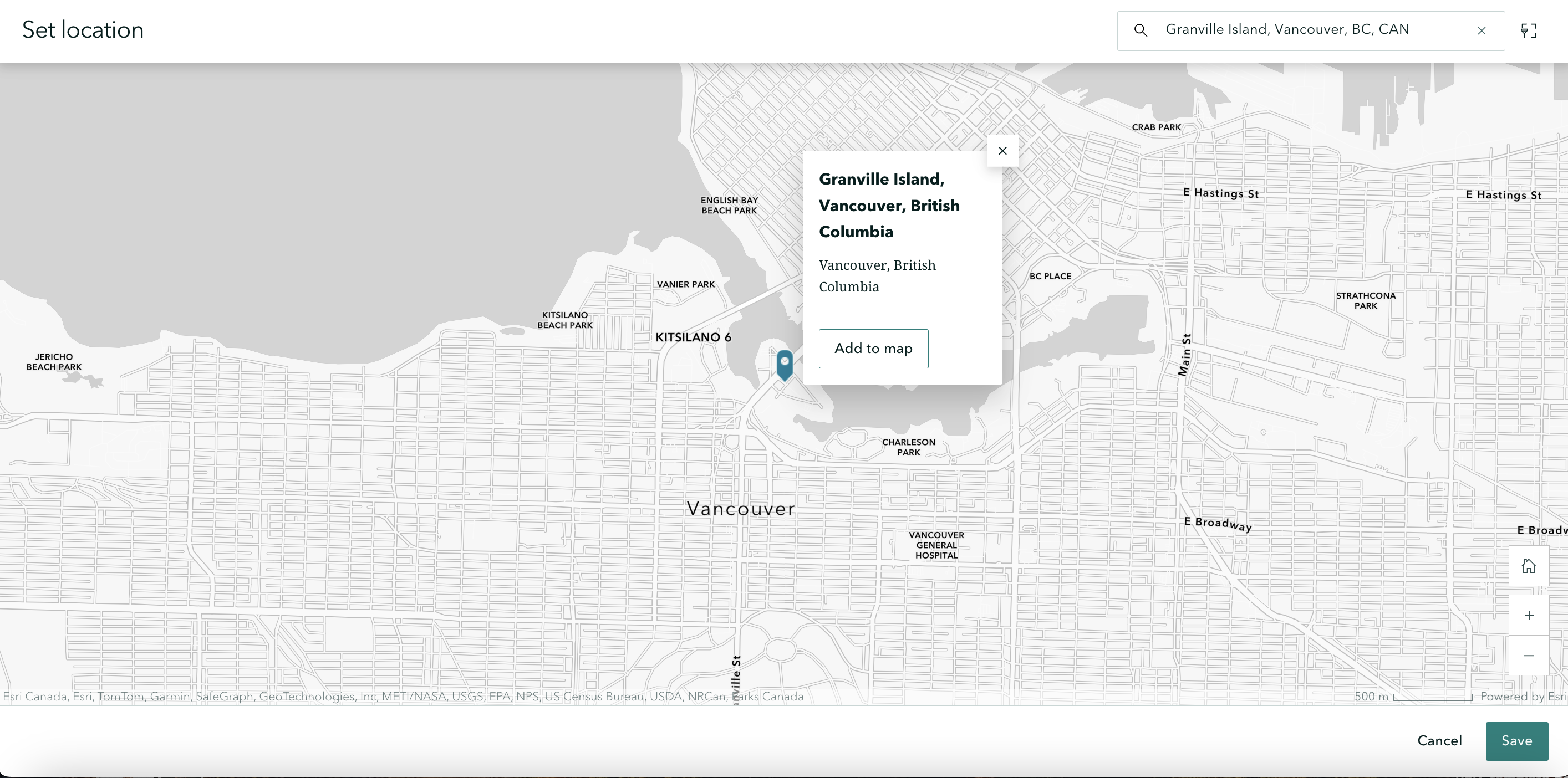Click the Vancouver city label on map

(740, 509)
